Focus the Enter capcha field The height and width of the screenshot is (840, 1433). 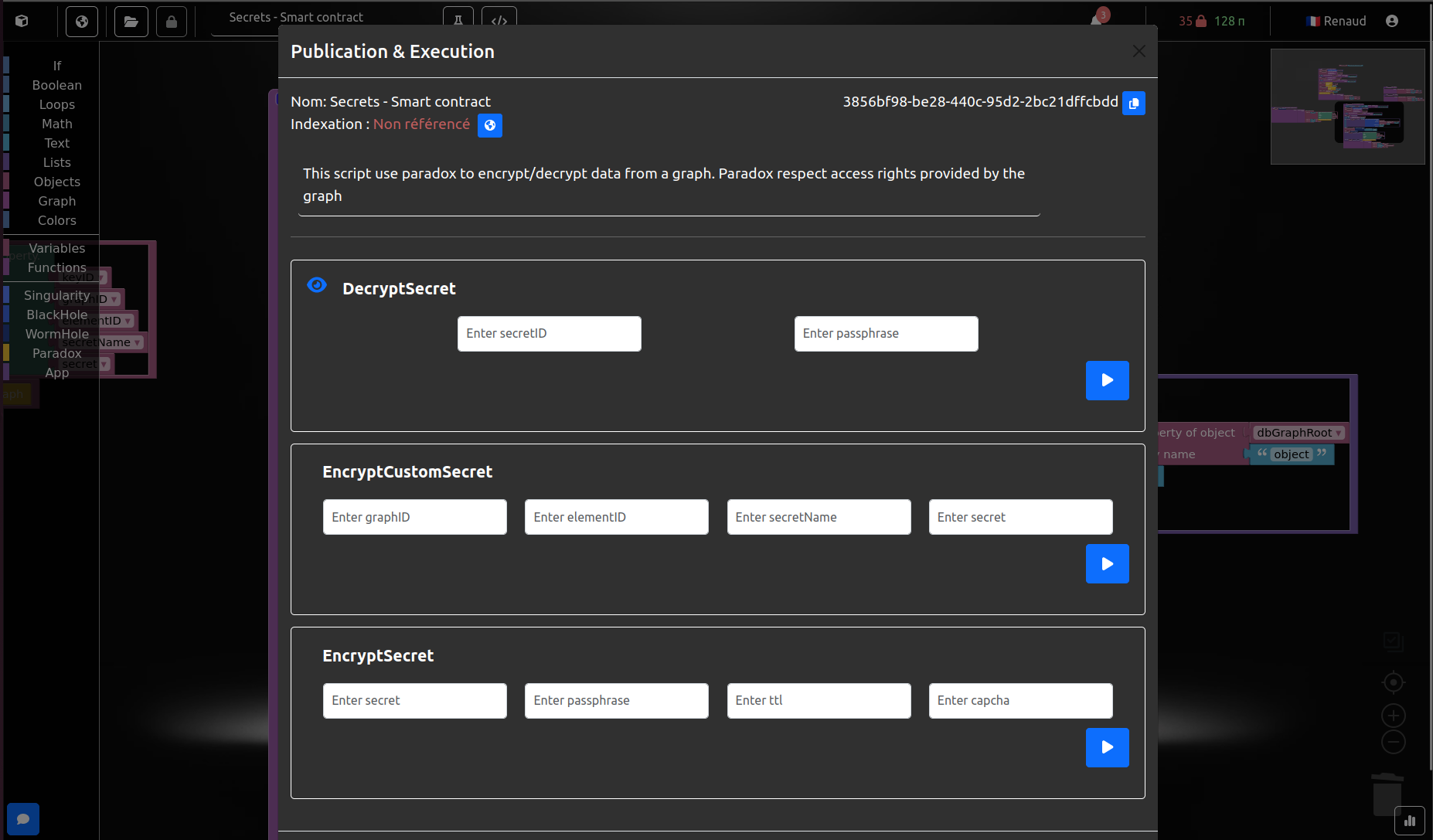pyautogui.click(x=1021, y=701)
